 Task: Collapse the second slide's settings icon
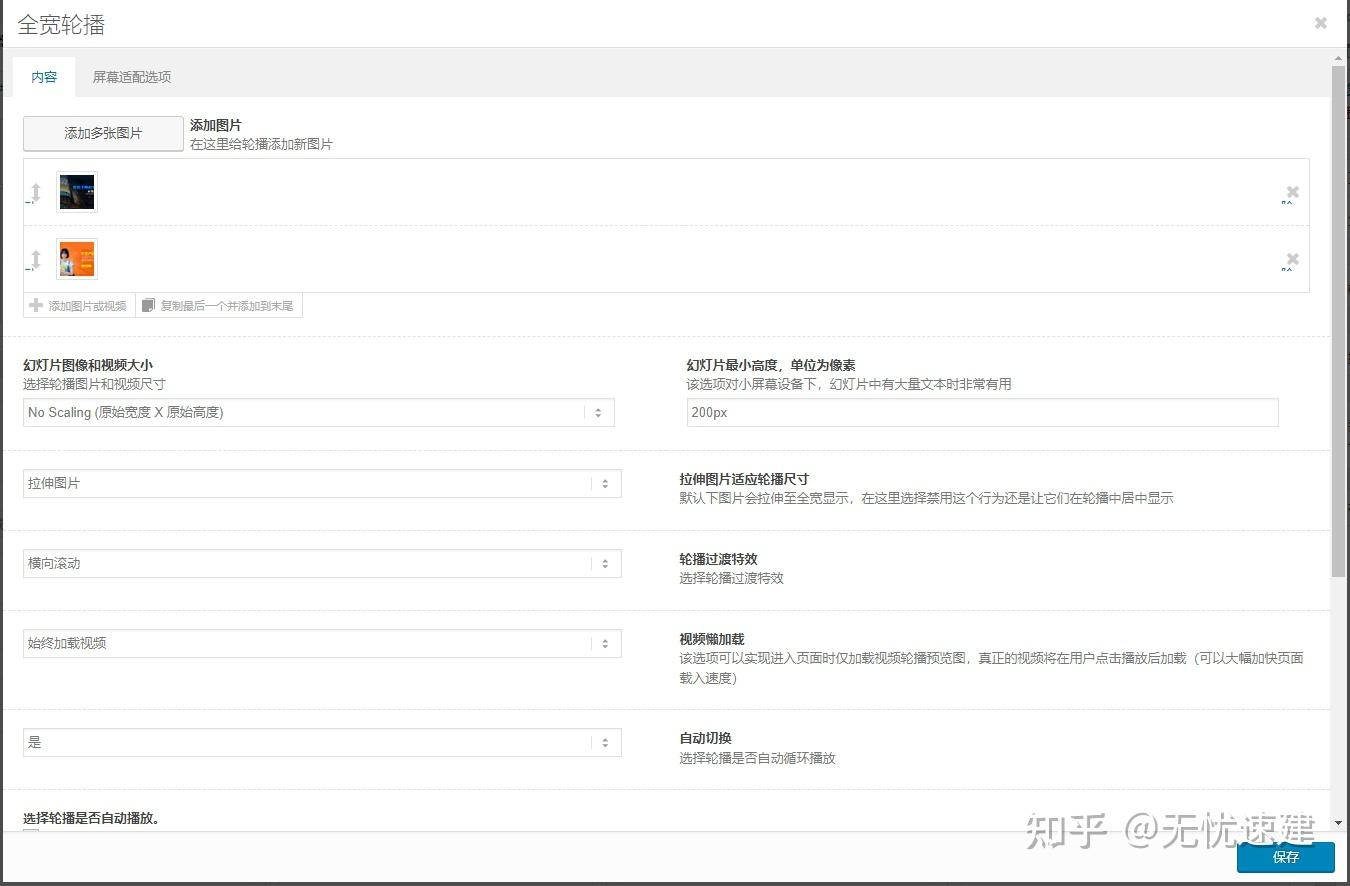[1290, 269]
